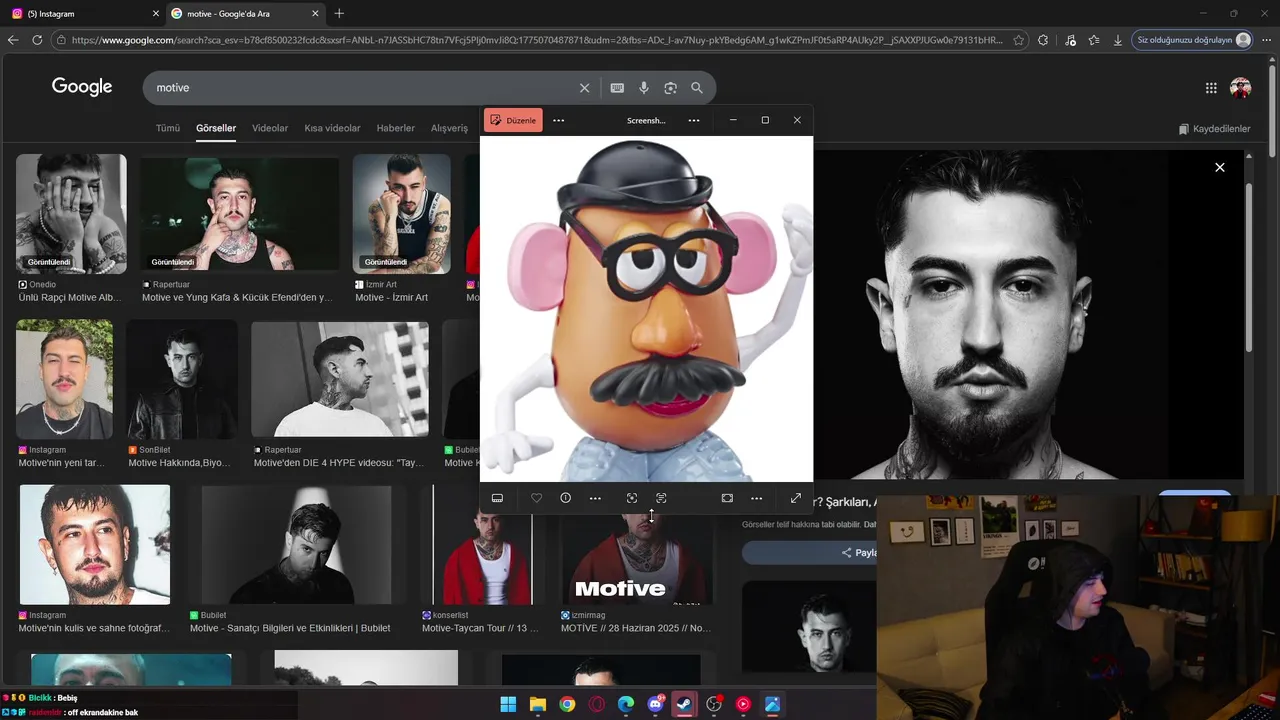Click the Paylaş share button in preview
The image size is (1280, 720).
860,553
